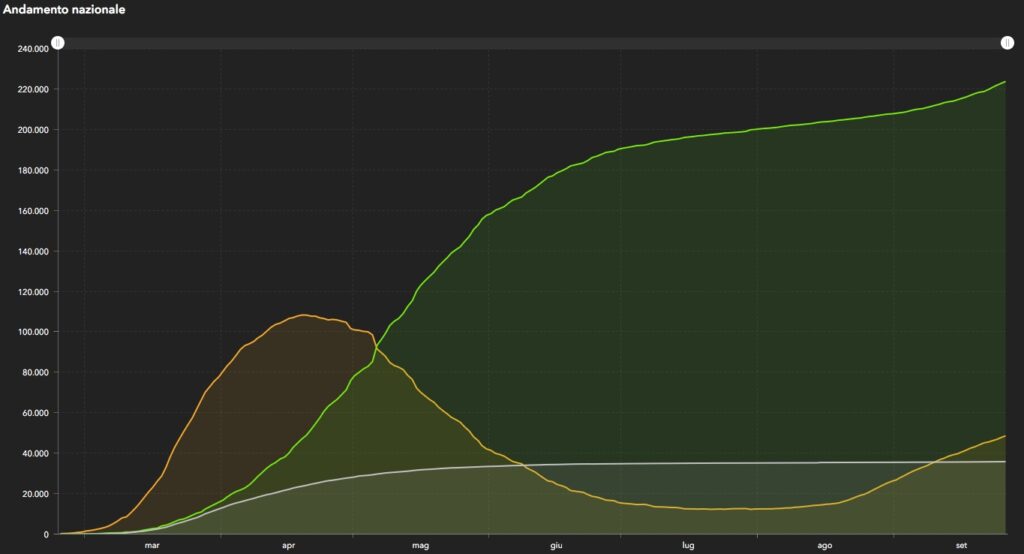
Task: Click the "ago" month axis label
Action: (824, 545)
